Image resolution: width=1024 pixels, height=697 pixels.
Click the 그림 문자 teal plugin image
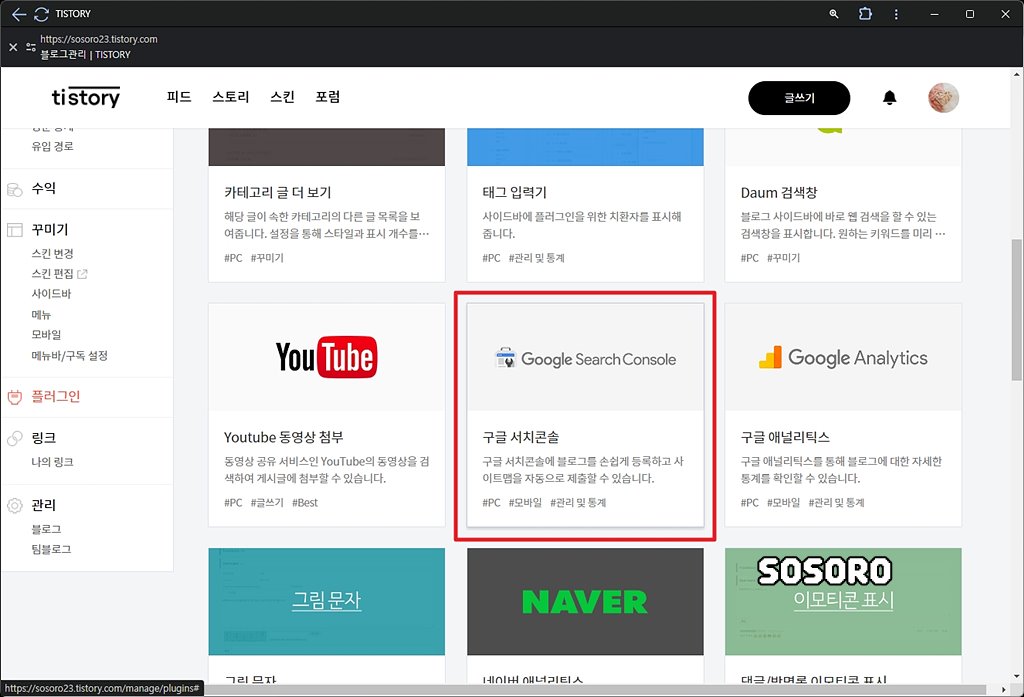[x=327, y=602]
